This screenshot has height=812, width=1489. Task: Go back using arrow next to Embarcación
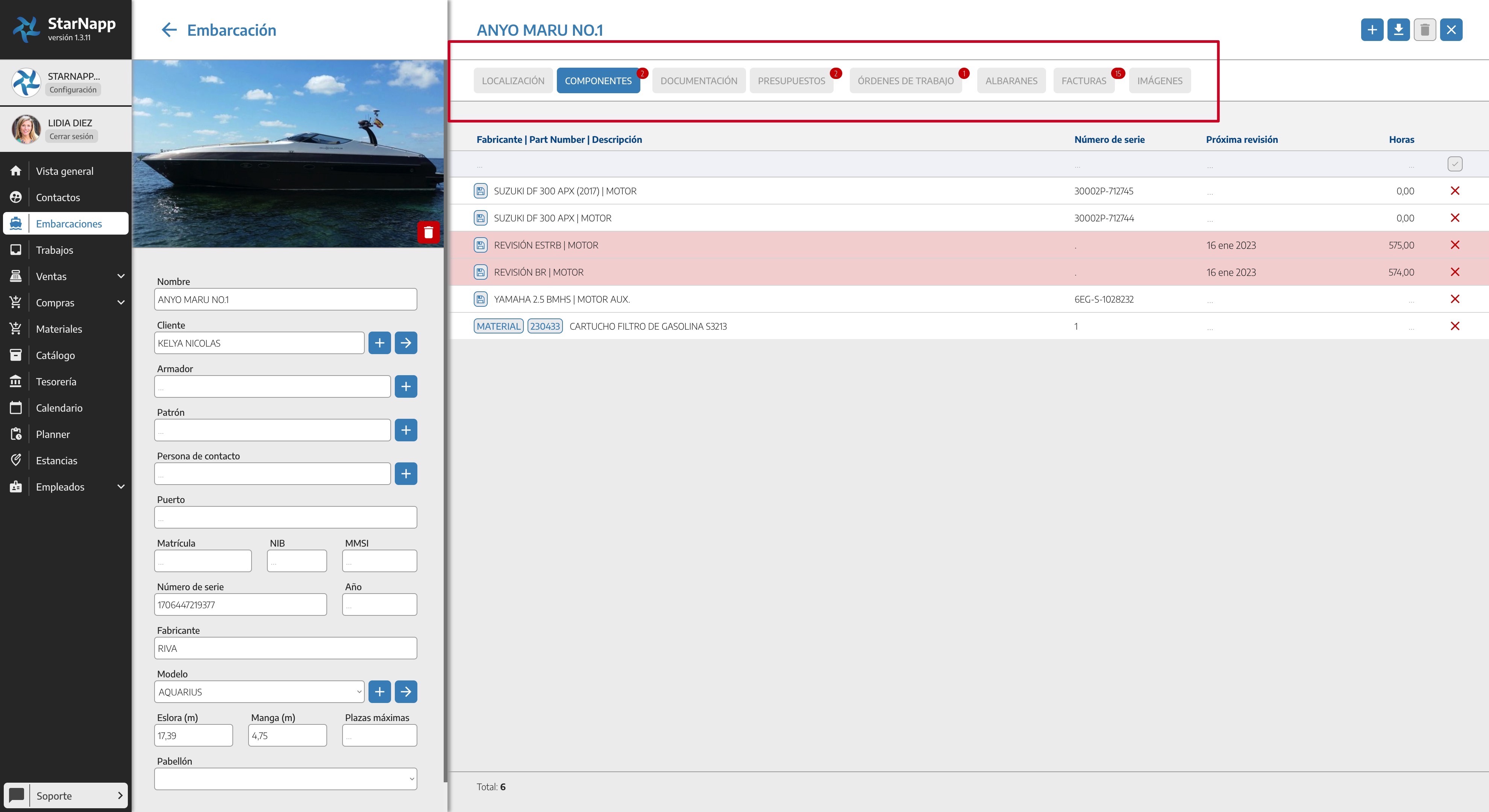click(169, 30)
